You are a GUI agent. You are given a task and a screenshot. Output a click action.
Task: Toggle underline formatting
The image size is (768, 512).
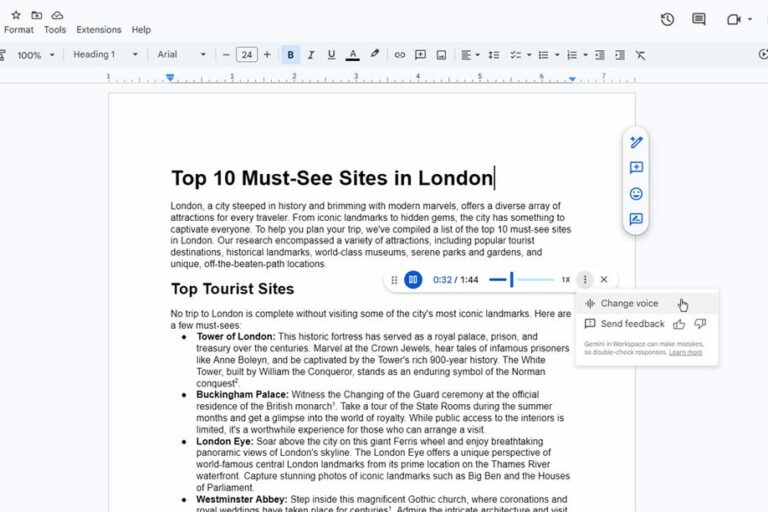331,55
